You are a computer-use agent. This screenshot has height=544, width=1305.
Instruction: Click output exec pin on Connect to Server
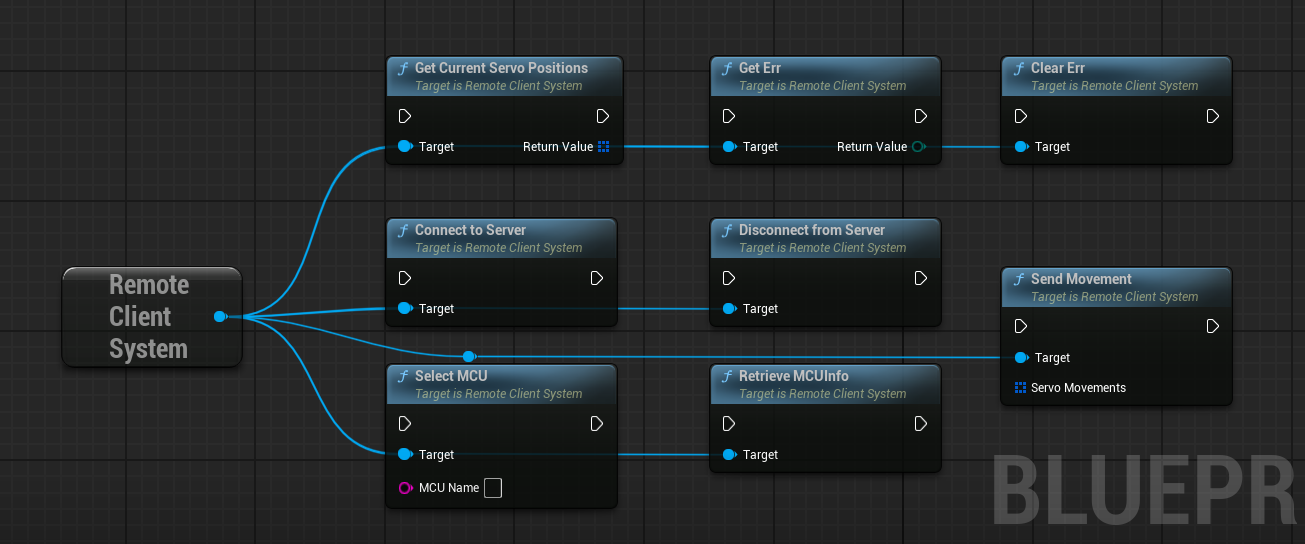tap(597, 278)
